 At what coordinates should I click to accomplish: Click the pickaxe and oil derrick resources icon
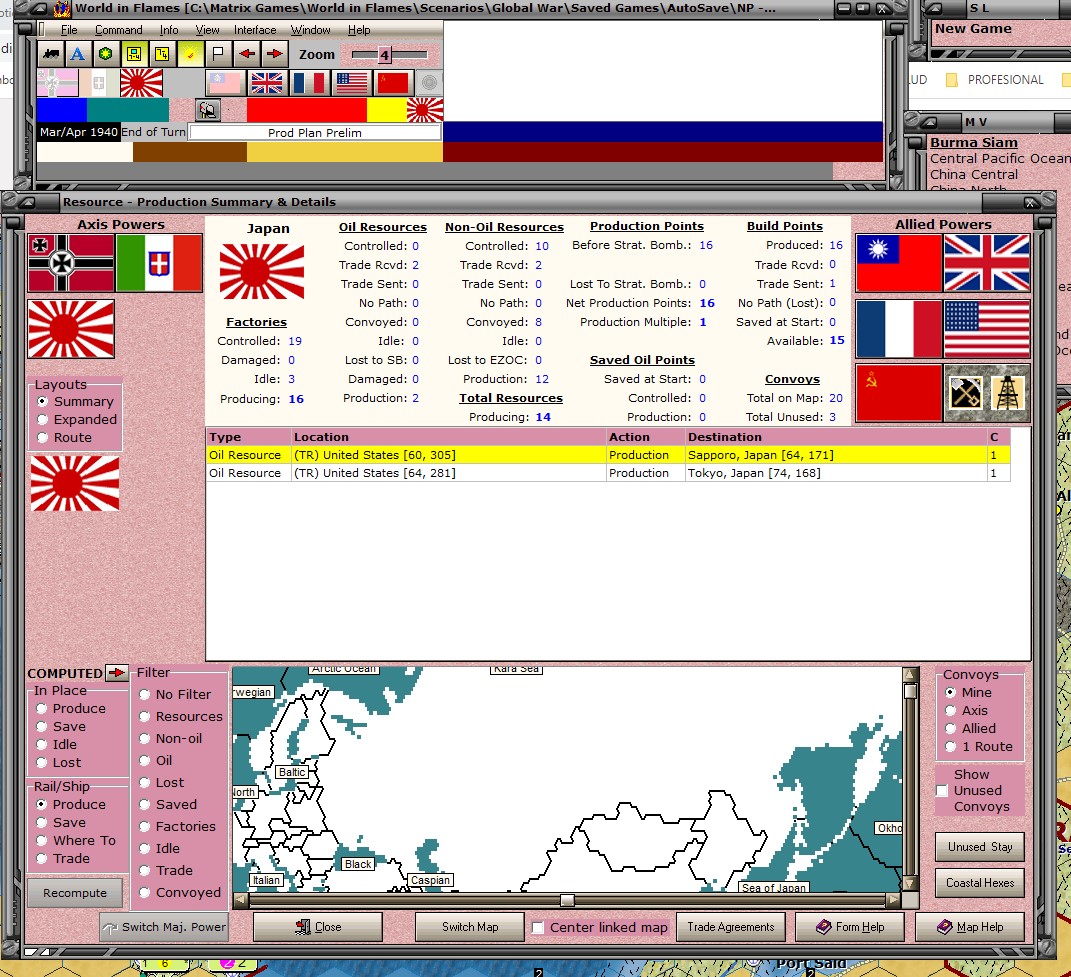click(x=987, y=393)
